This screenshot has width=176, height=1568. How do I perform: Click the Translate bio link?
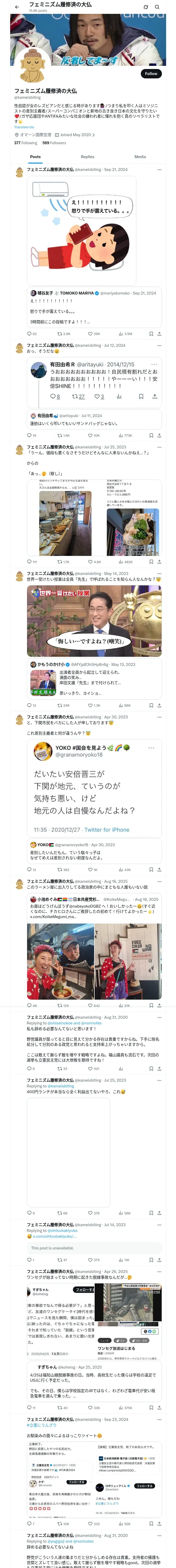pos(24,126)
